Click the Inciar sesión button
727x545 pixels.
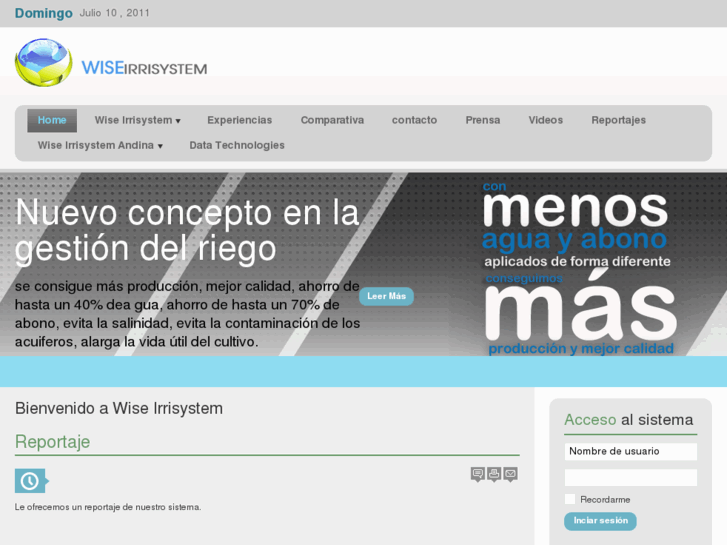click(x=600, y=521)
